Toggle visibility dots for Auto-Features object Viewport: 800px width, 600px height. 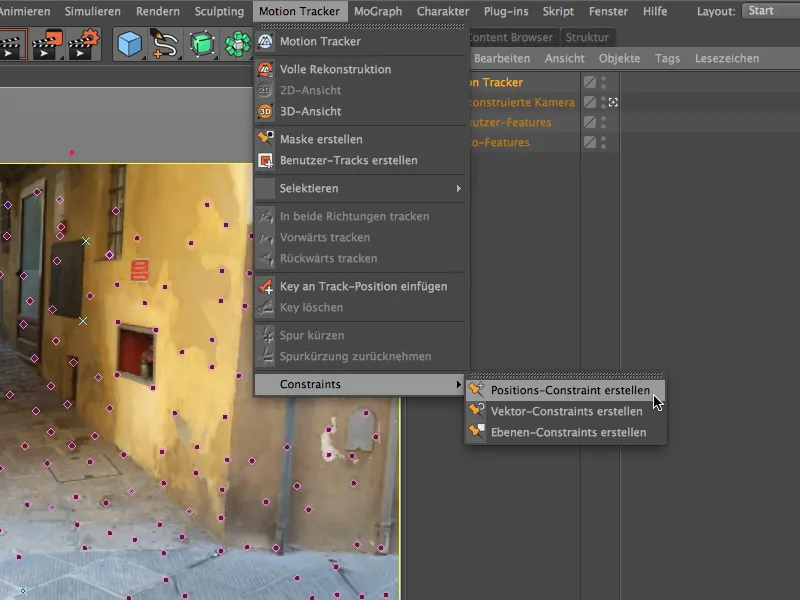pyautogui.click(x=603, y=142)
